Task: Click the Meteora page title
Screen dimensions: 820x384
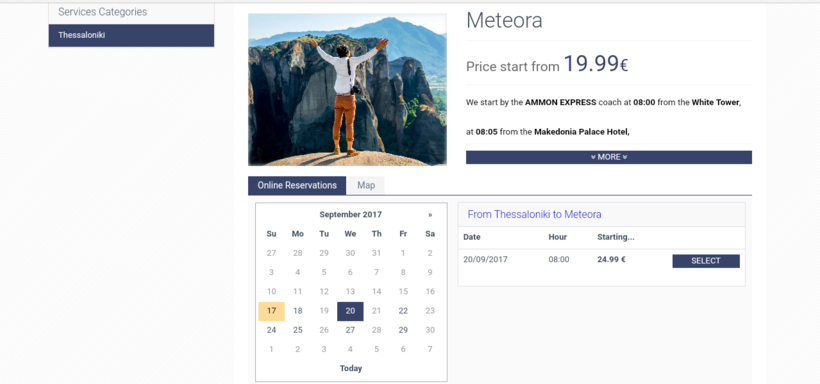Action: (504, 20)
